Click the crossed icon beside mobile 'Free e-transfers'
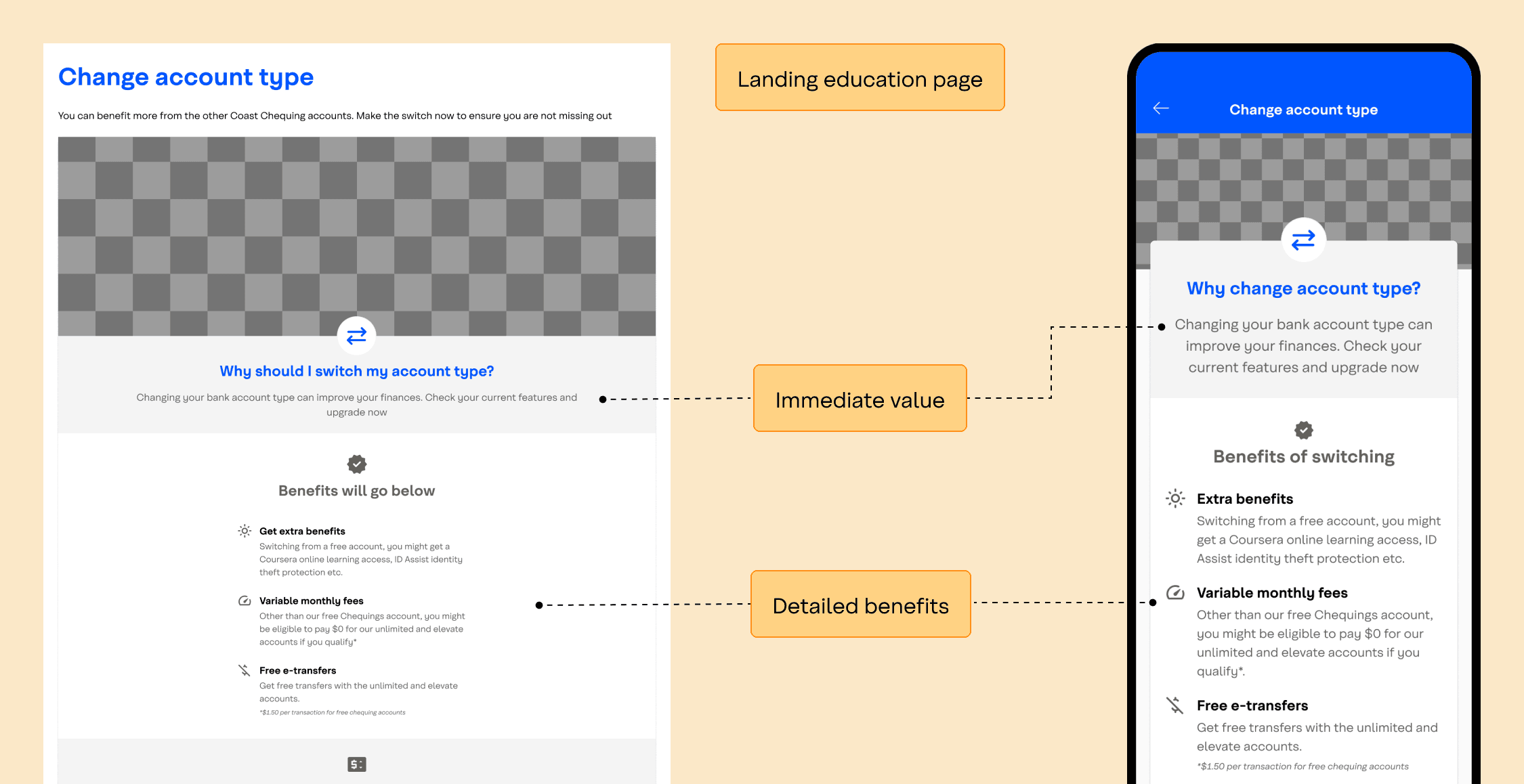This screenshot has height=784, width=1524. (1175, 705)
